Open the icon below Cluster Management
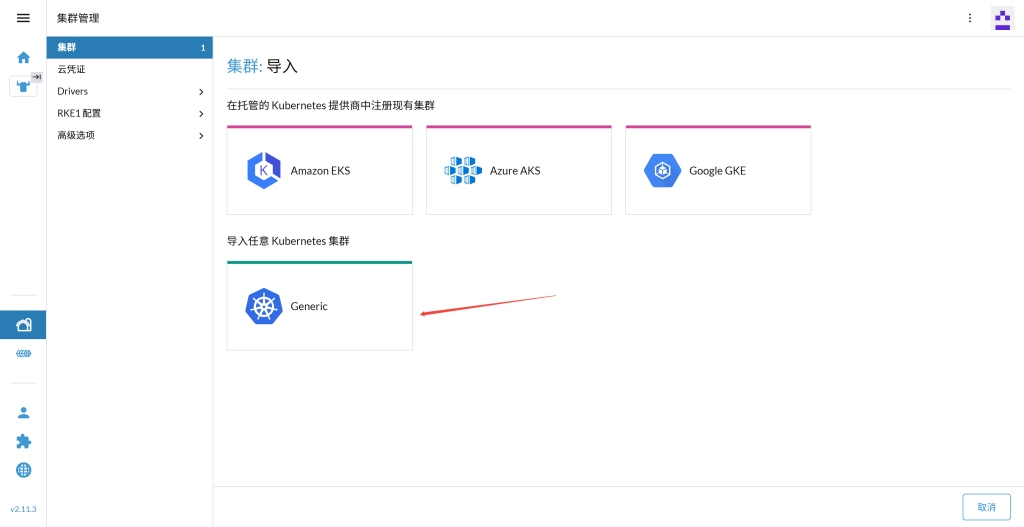 [x=23, y=354]
